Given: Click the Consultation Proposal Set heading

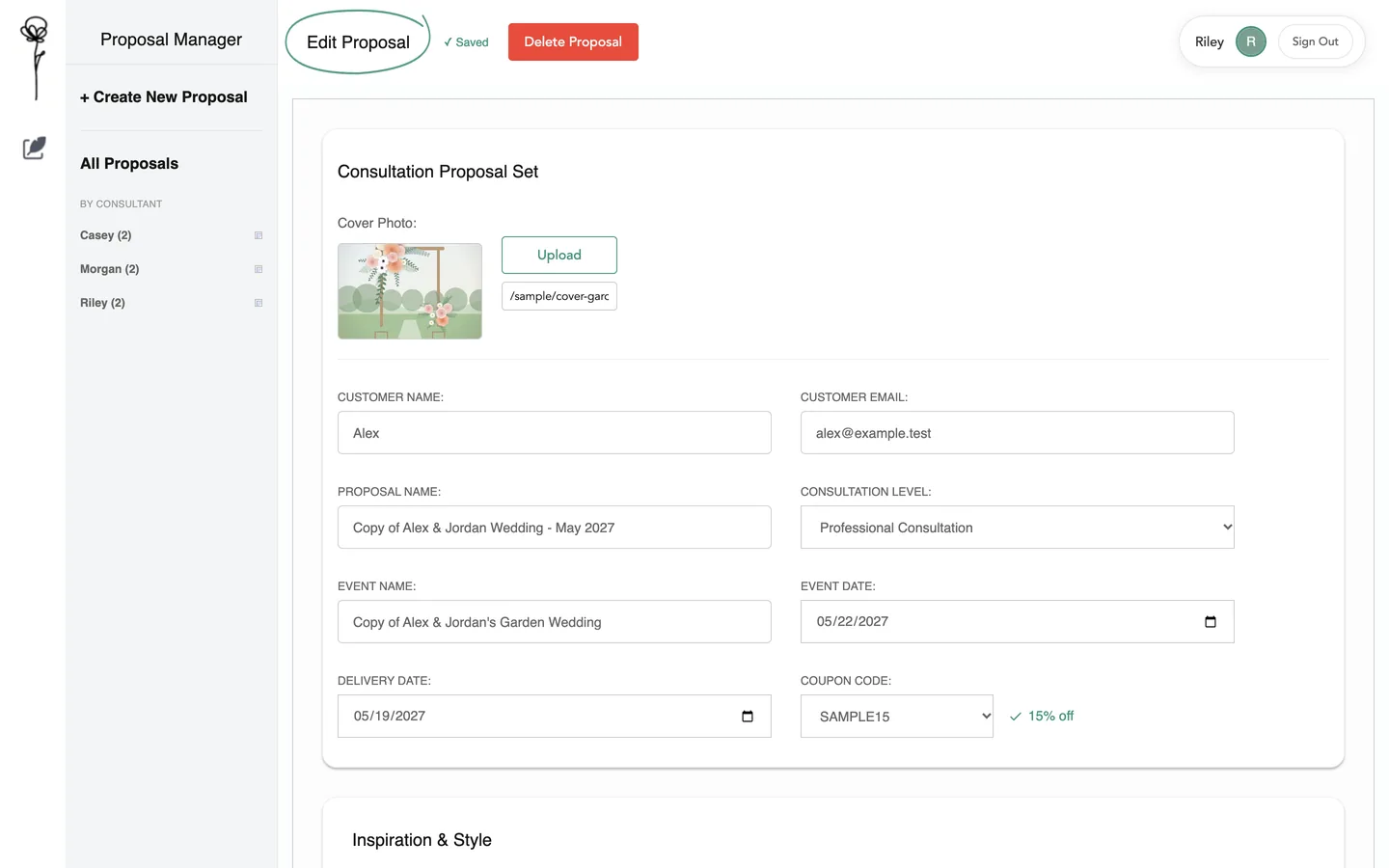Looking at the screenshot, I should coord(438,172).
